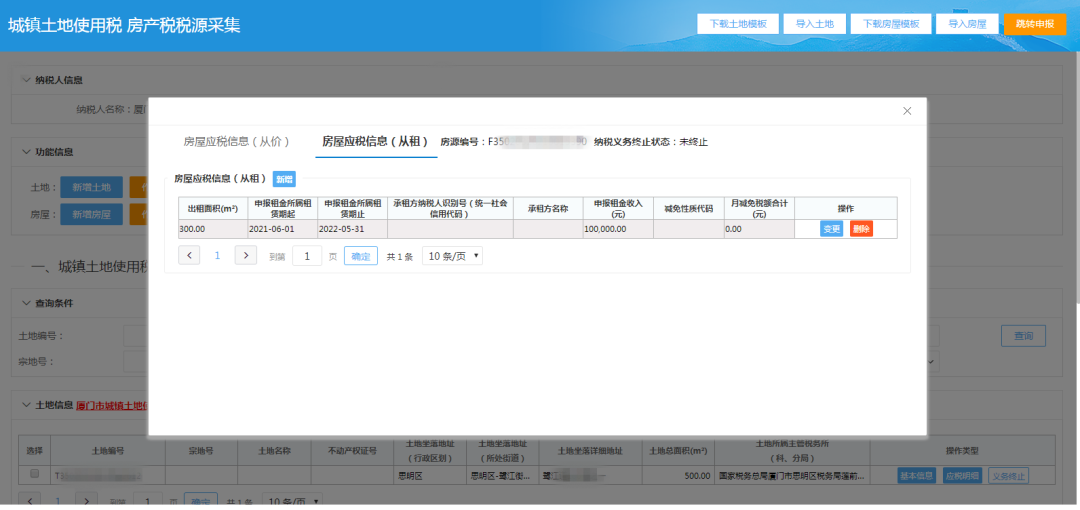Click 下载土地模板 button

[738, 24]
